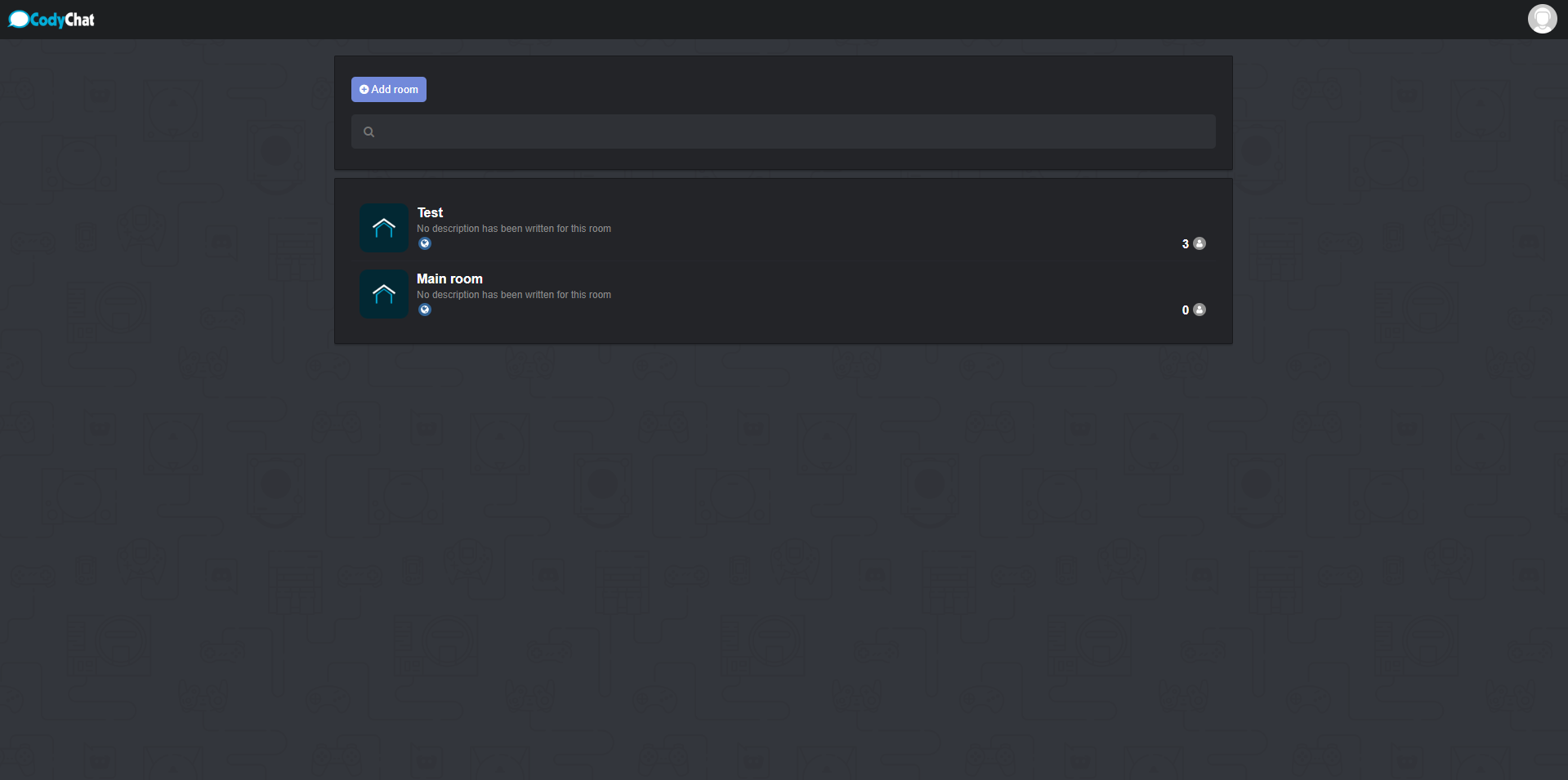Click the Main room house icon
This screenshot has width=1568, height=780.
coord(384,294)
